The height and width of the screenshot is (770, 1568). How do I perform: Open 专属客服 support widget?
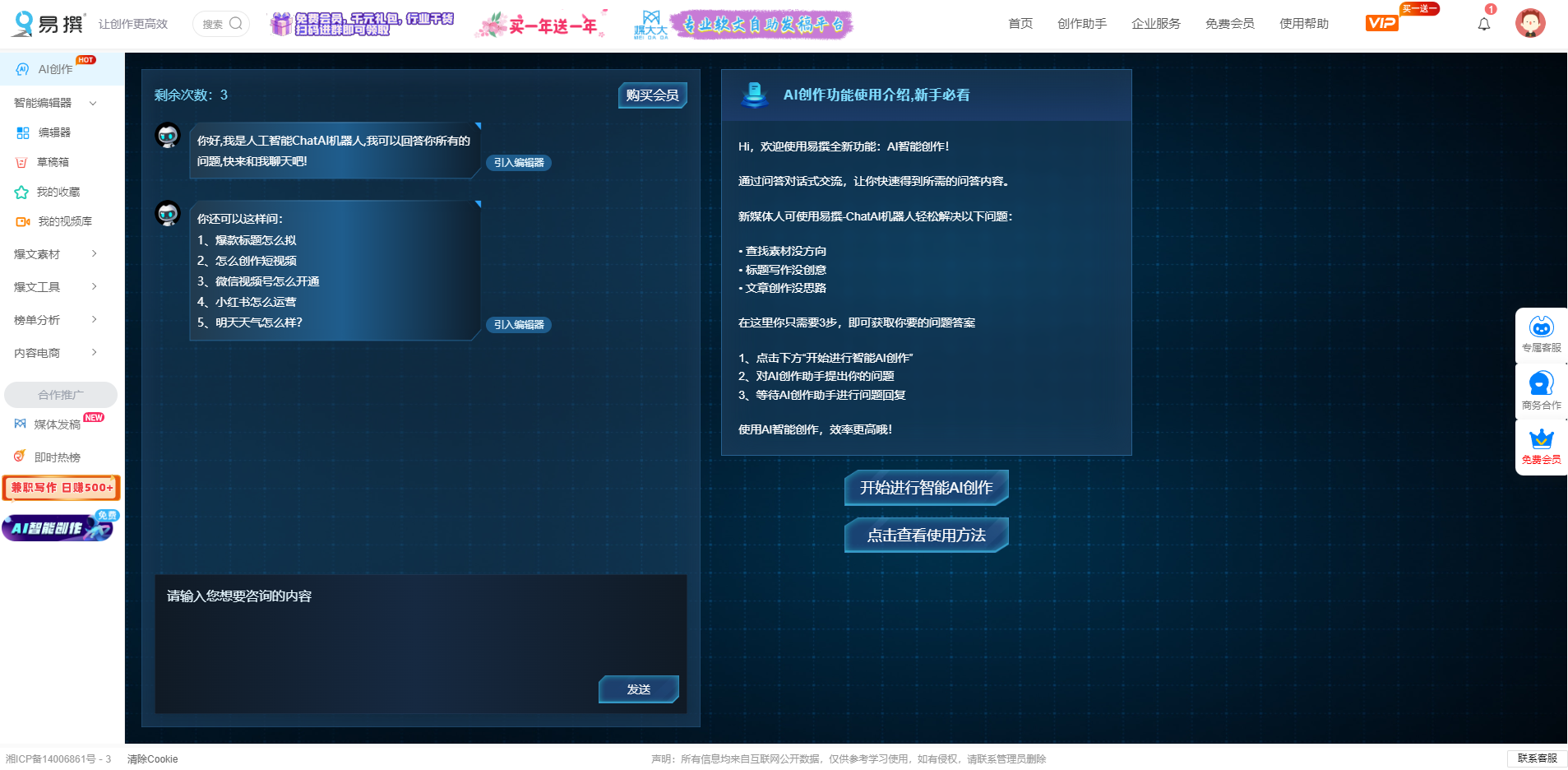[1541, 334]
